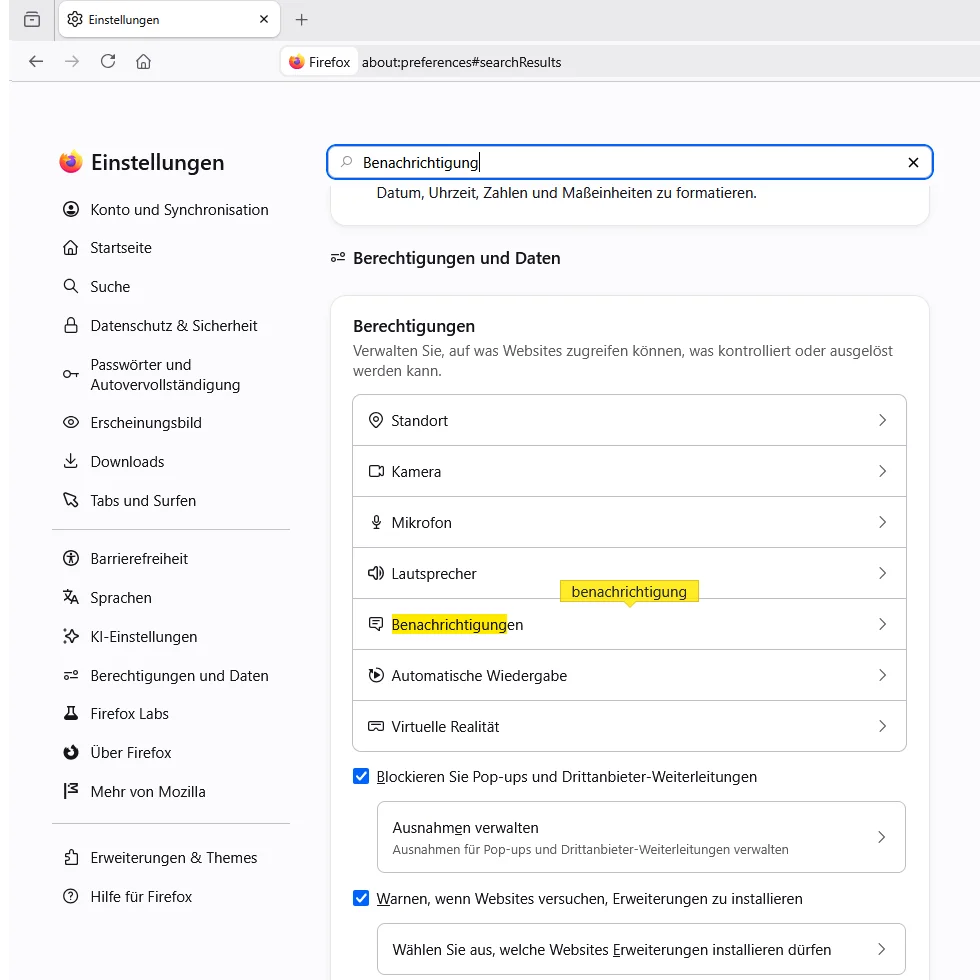Click the house icon next to Startseite
This screenshot has height=980, width=980.
[71, 248]
